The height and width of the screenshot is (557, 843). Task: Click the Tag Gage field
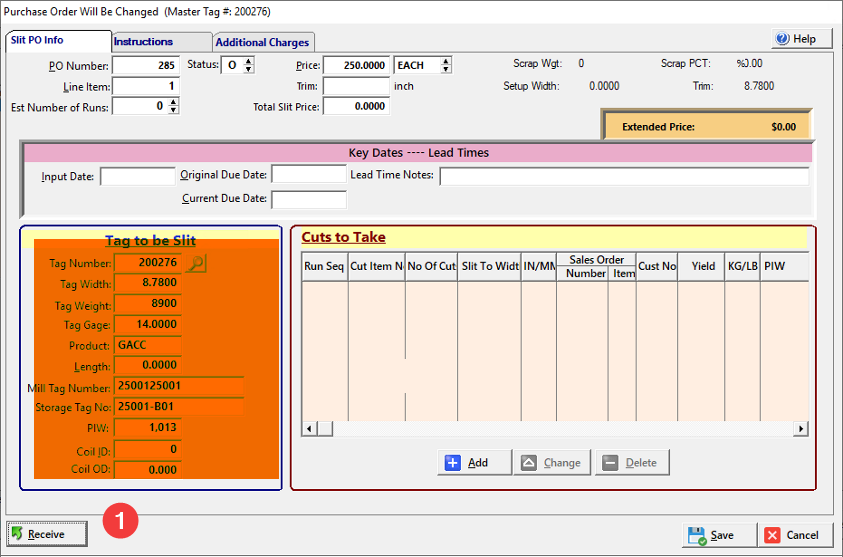point(147,324)
